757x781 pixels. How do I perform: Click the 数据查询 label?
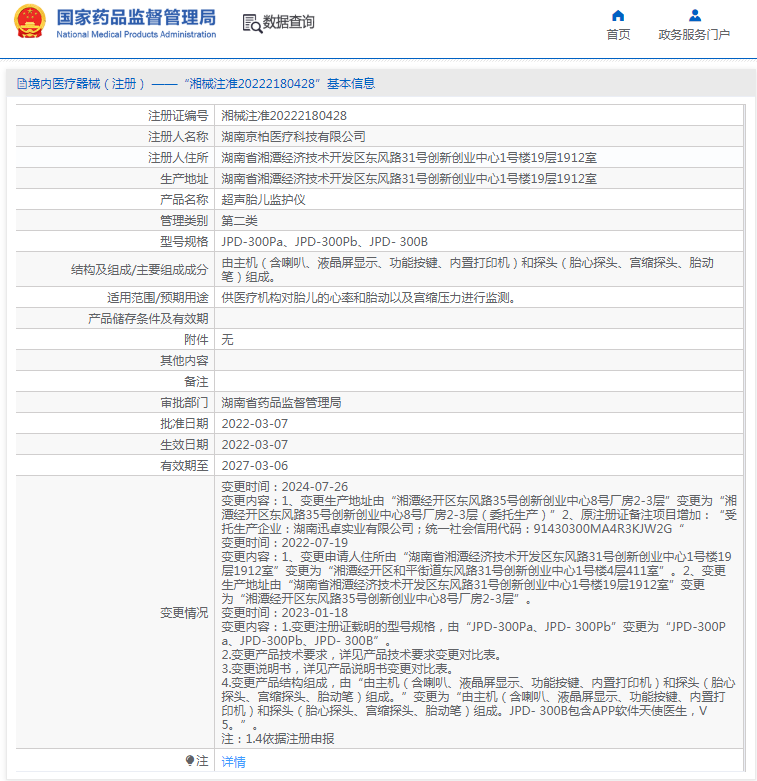(x=289, y=22)
